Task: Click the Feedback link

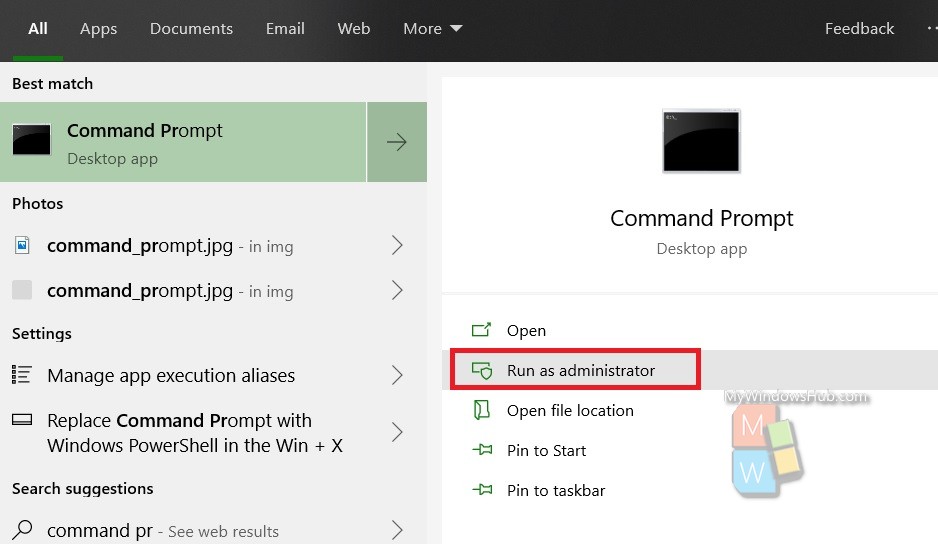Action: pyautogui.click(x=859, y=29)
